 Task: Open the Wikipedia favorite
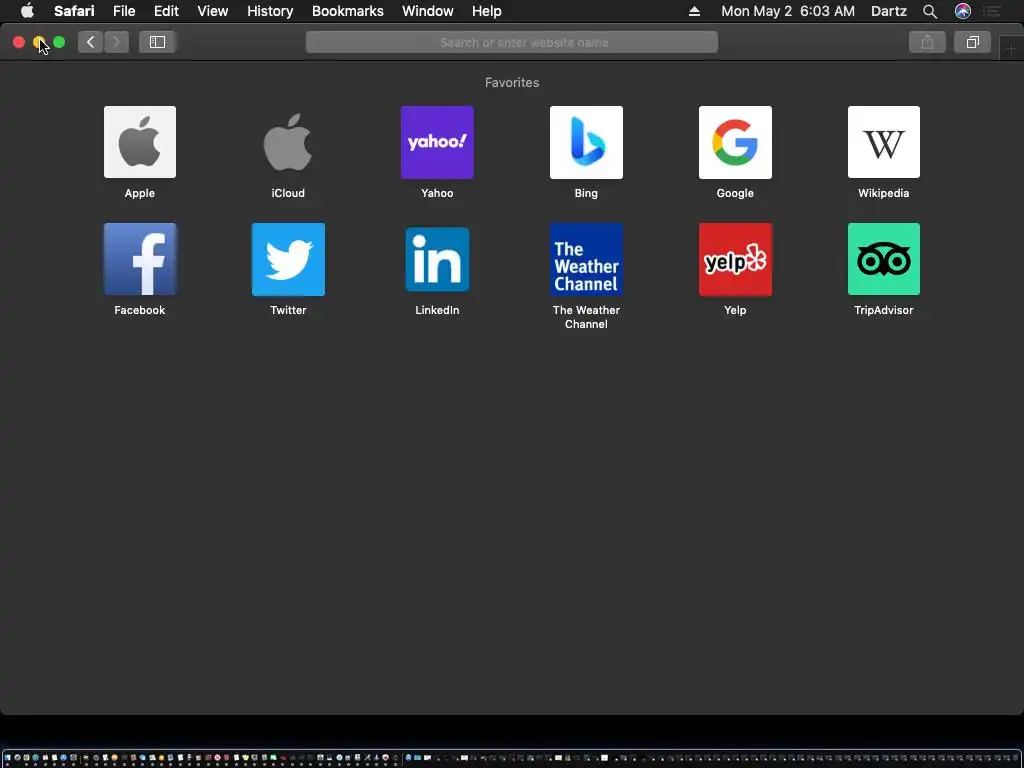[884, 142]
